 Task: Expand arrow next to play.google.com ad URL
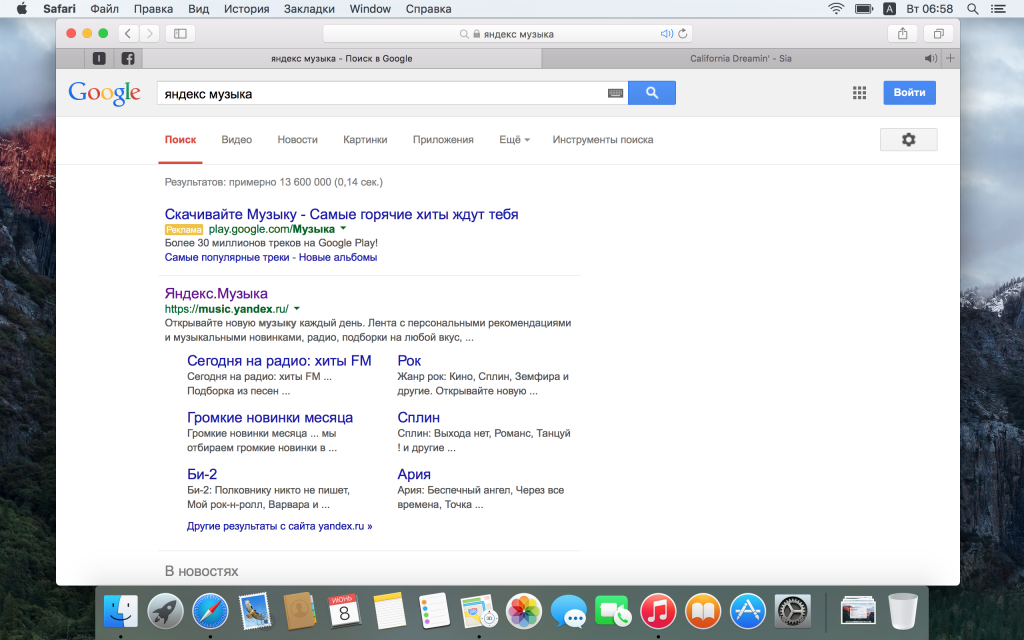point(344,229)
